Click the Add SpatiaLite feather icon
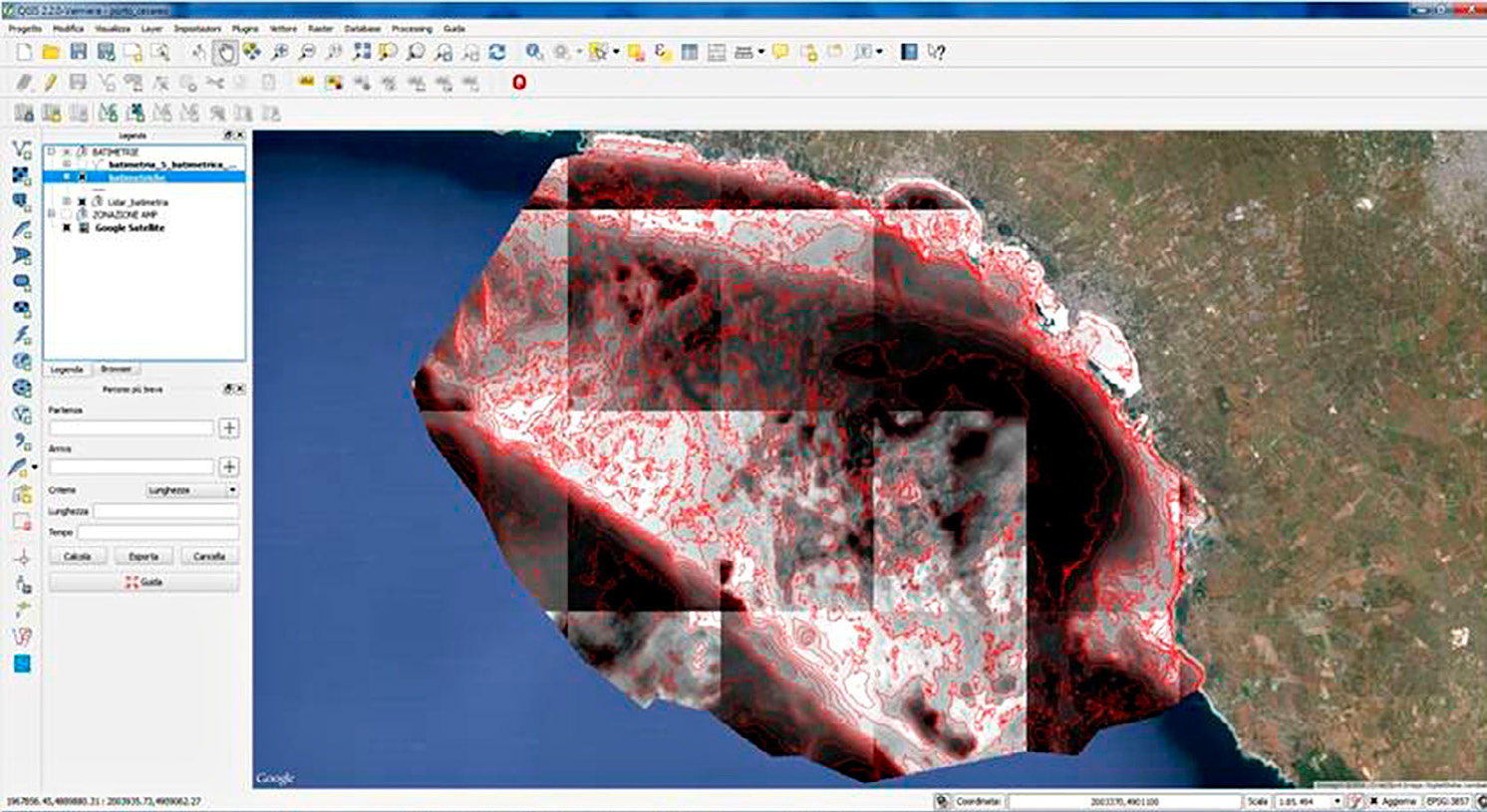1487x812 pixels. 22,229
